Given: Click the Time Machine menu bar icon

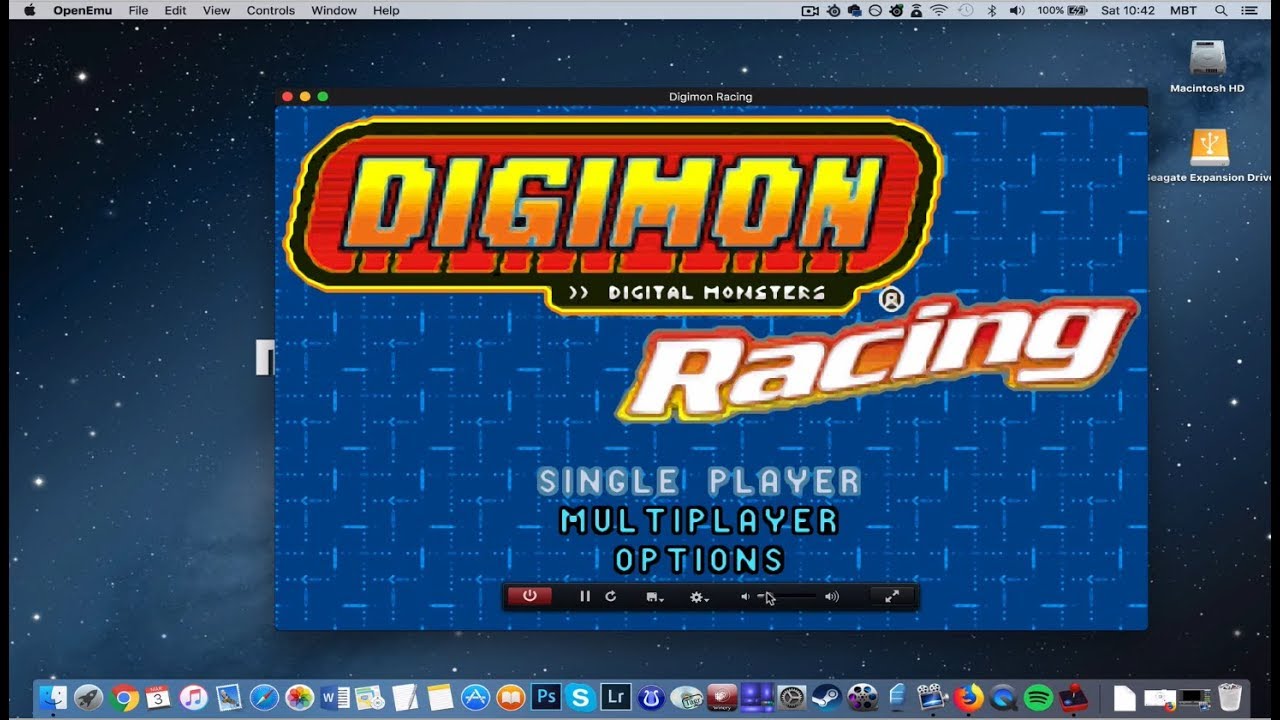Looking at the screenshot, I should click(966, 10).
